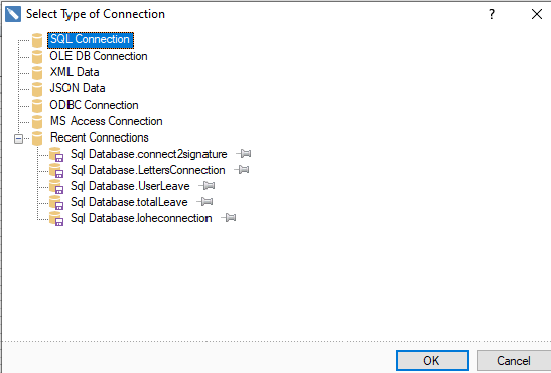Select Sql Database.LettersConnection entry
Viewport: 551px width, 373px height.
tap(148, 170)
